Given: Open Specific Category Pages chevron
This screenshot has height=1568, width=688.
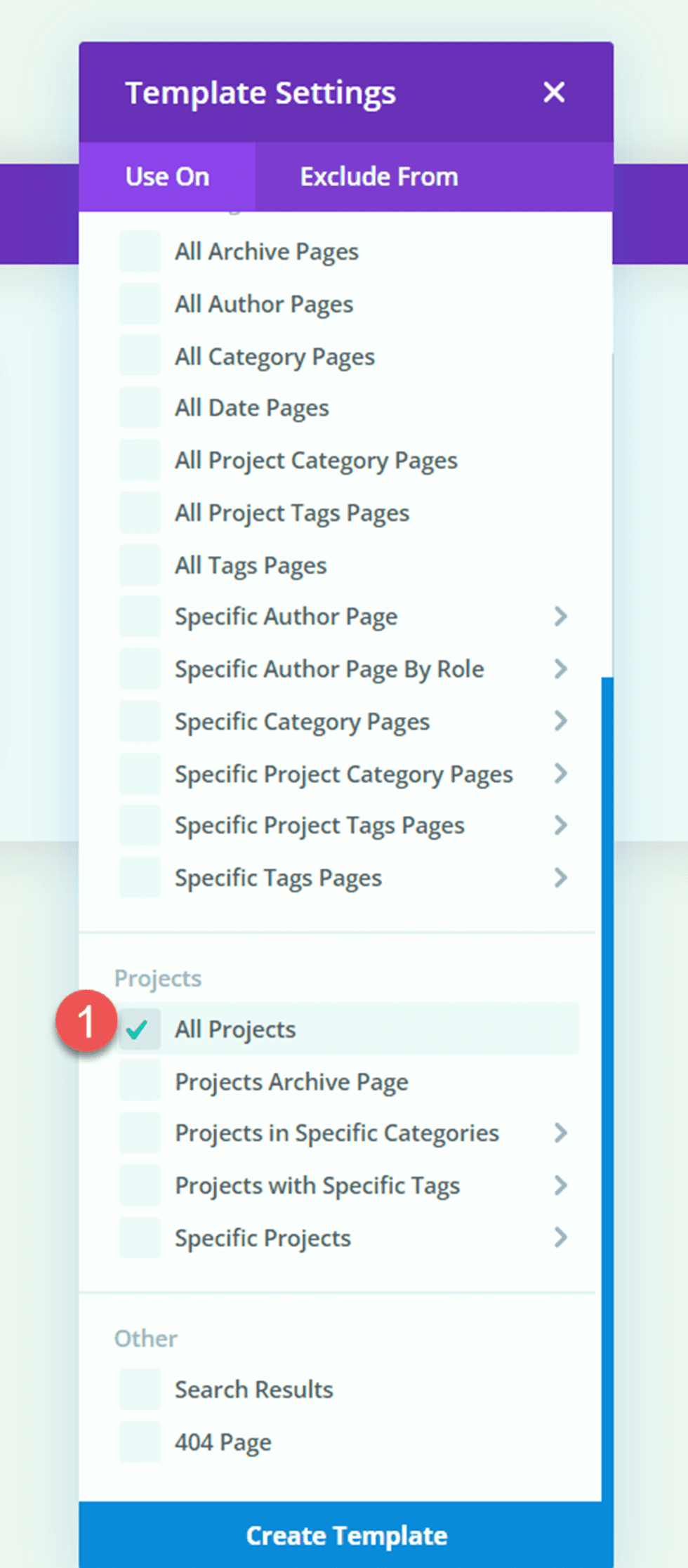Looking at the screenshot, I should pos(560,720).
